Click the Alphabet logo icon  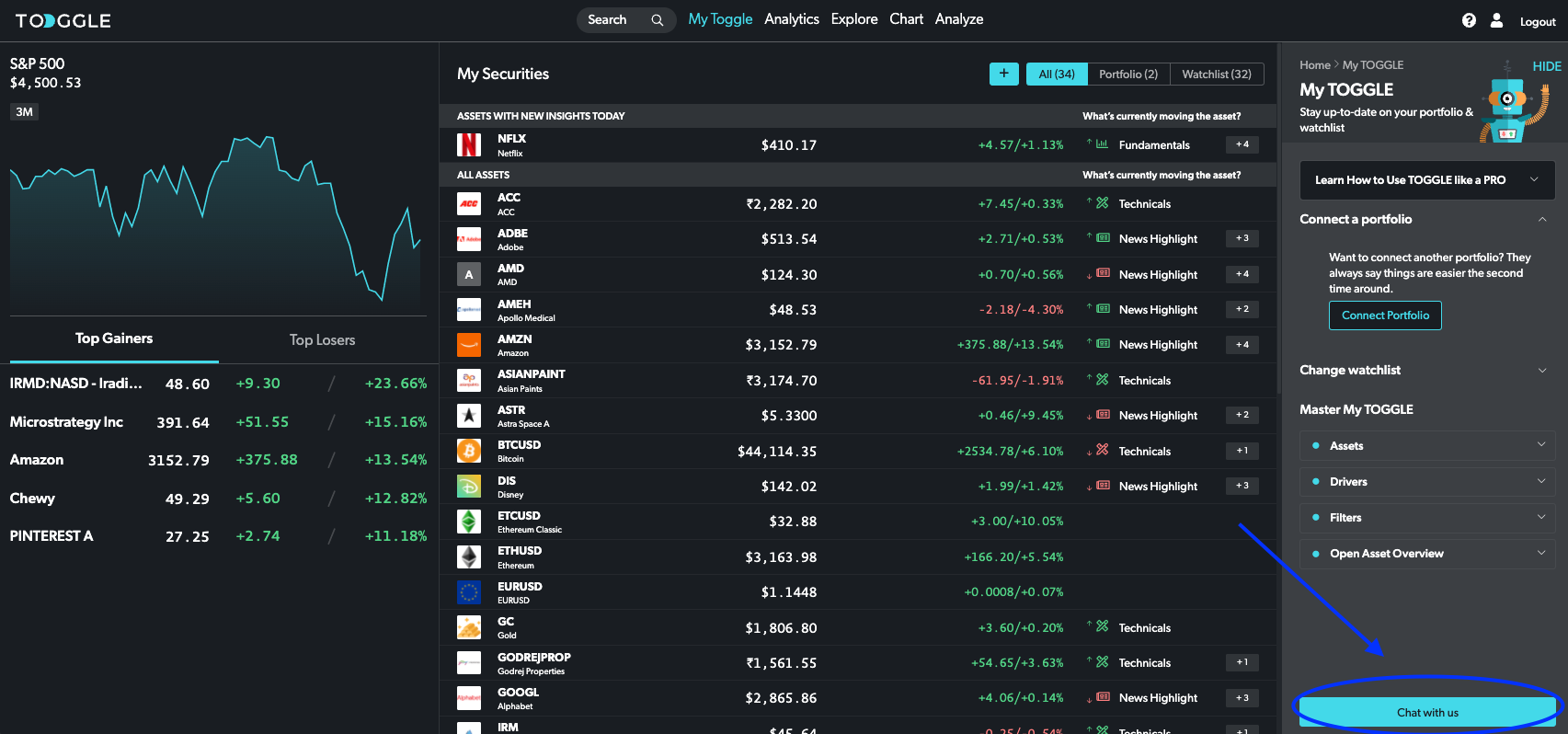coord(469,698)
